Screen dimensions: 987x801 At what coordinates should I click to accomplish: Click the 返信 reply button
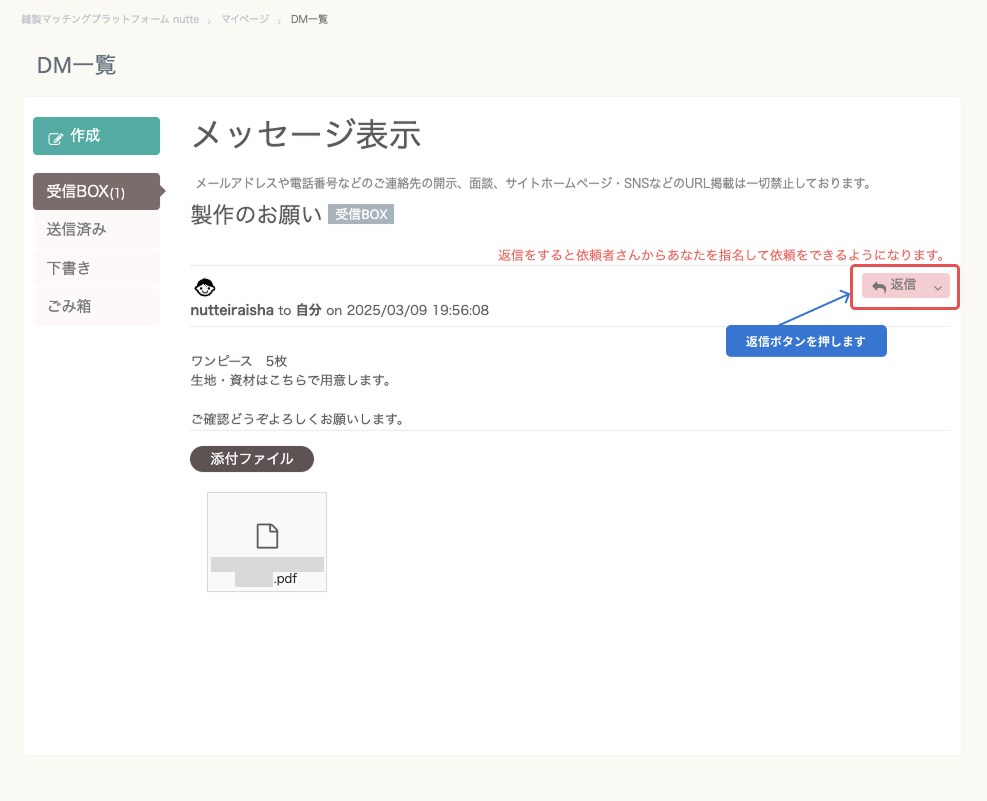pos(905,286)
